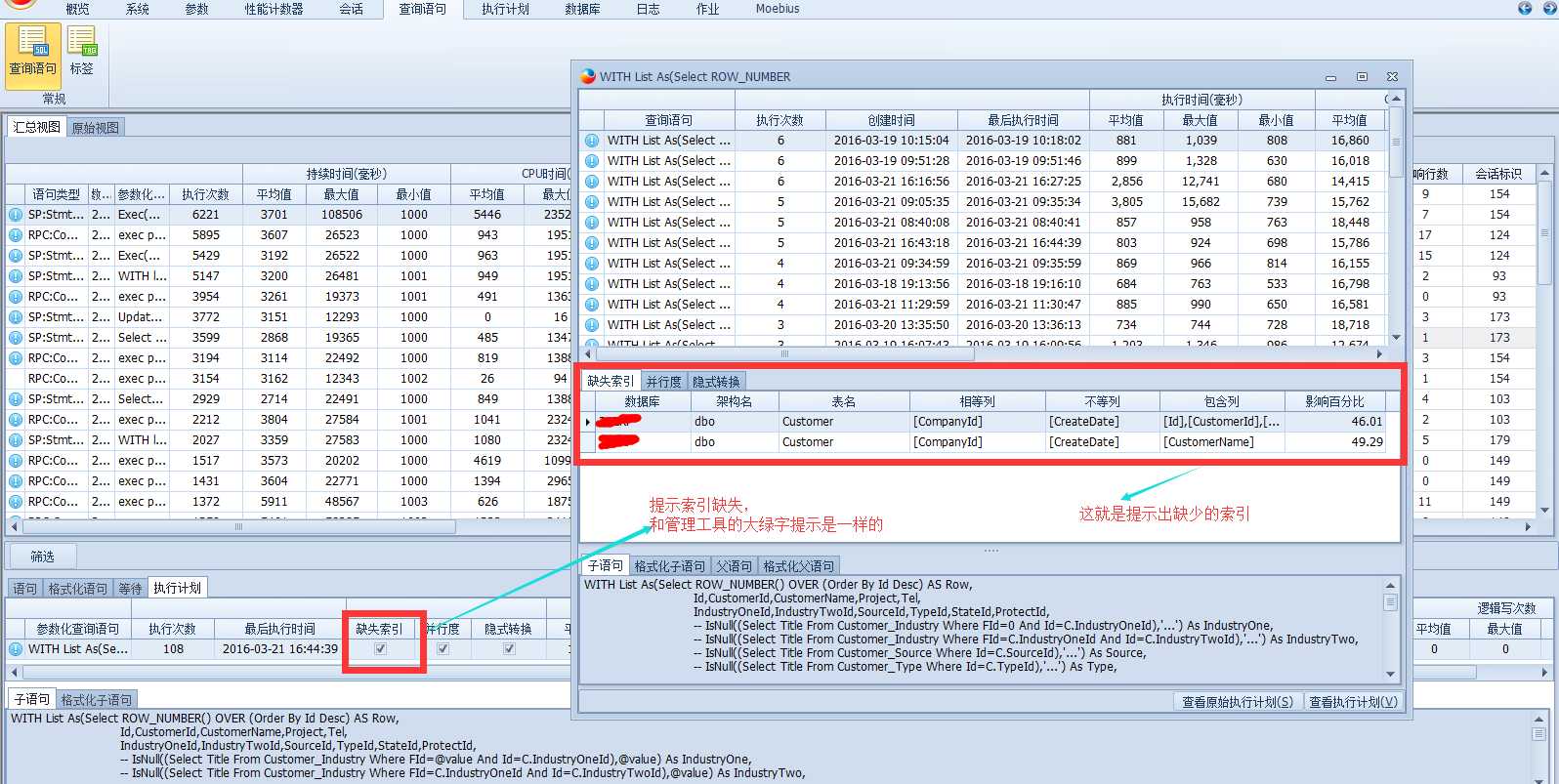Switch to the 缺失索引 tab in popup
Viewport: 1559px width, 784px height.
[x=611, y=381]
